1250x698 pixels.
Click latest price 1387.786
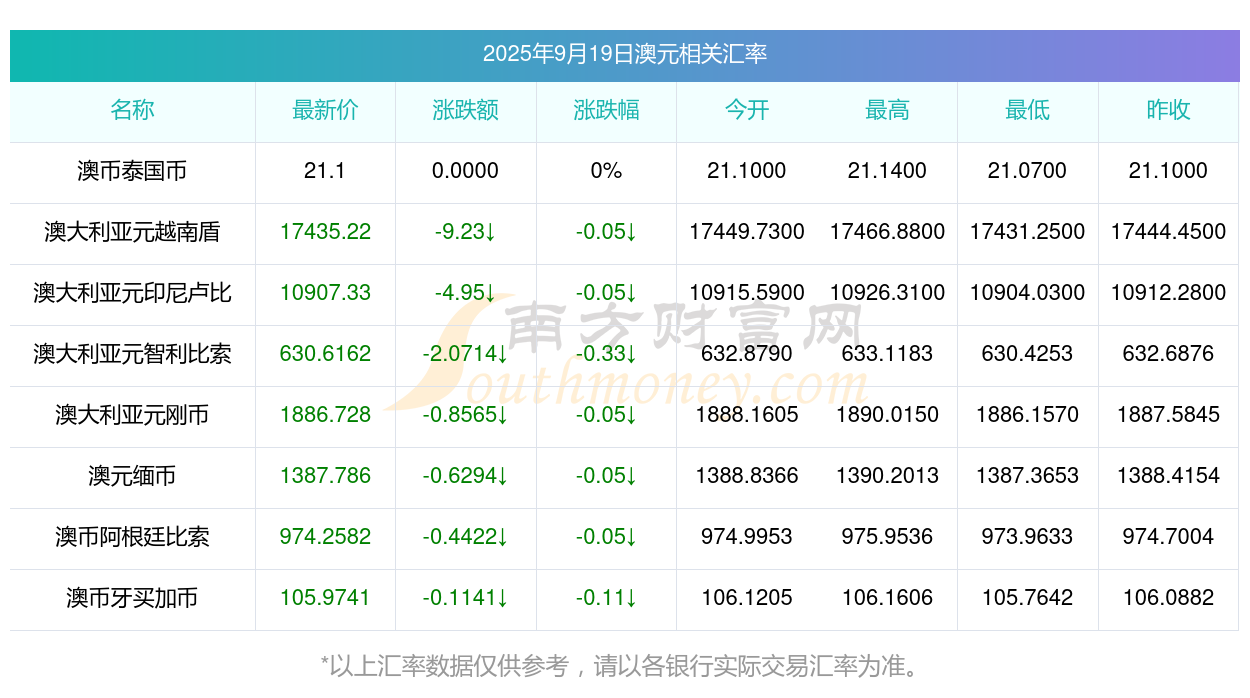click(x=325, y=476)
